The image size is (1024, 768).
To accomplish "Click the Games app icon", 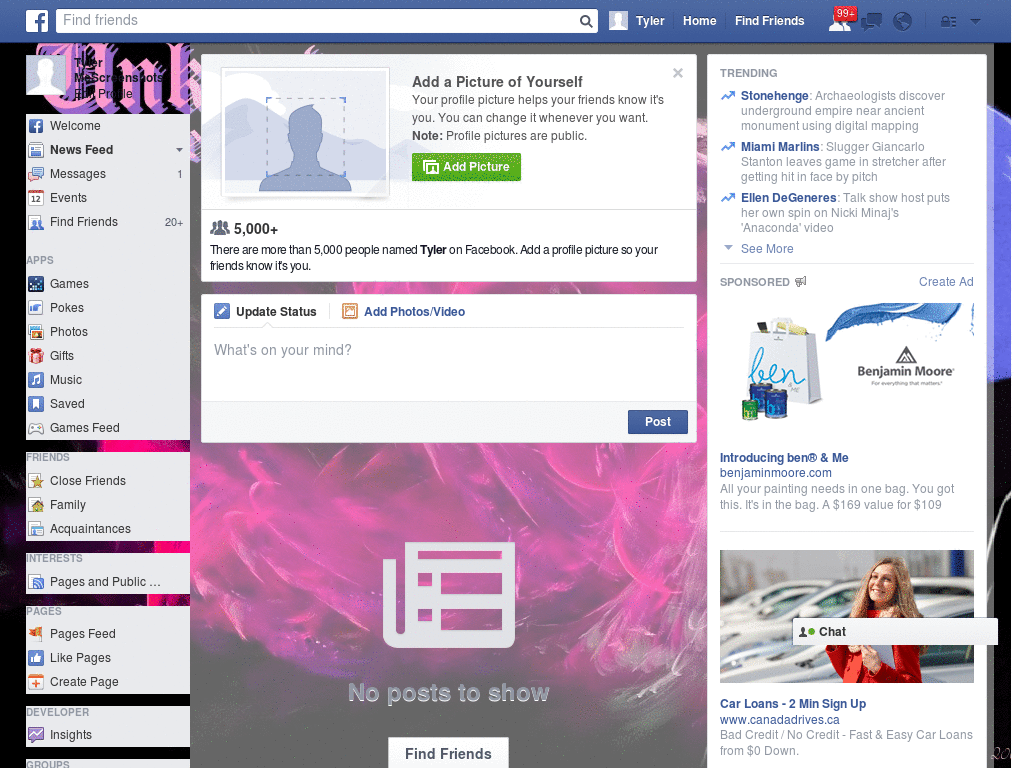I will [x=36, y=284].
